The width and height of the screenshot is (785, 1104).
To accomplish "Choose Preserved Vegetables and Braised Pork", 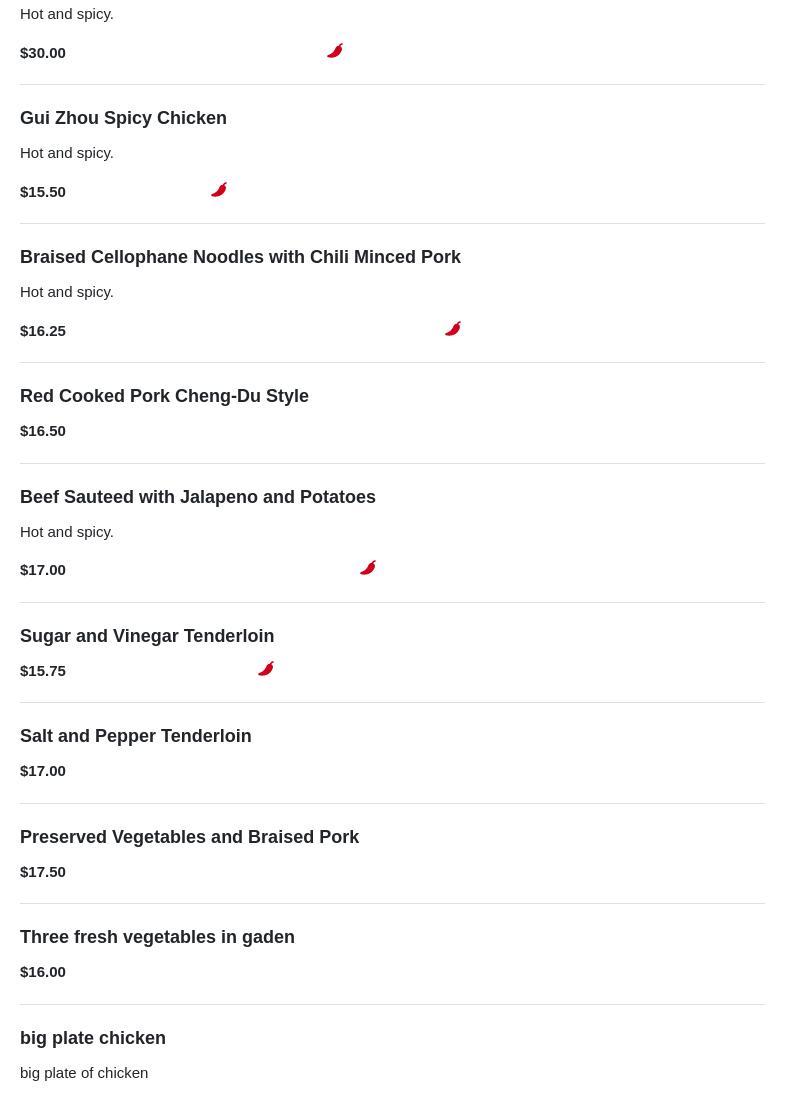I will (189, 837).
